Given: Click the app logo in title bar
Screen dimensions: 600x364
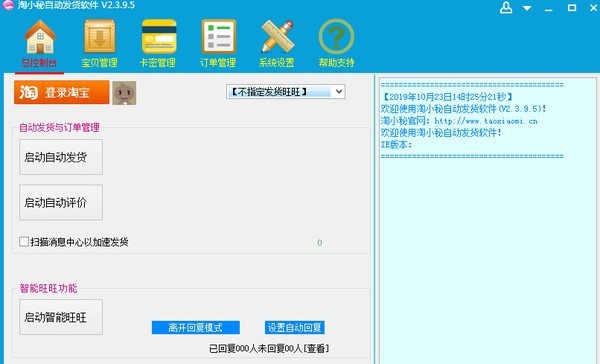Looking at the screenshot, I should (x=8, y=5).
